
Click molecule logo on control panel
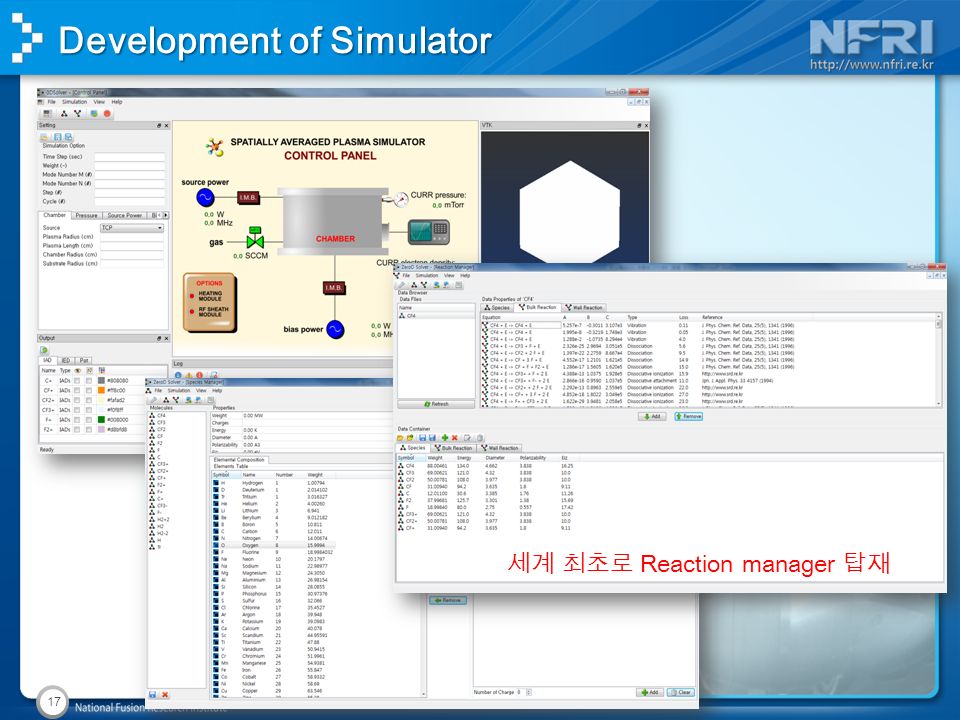point(214,148)
